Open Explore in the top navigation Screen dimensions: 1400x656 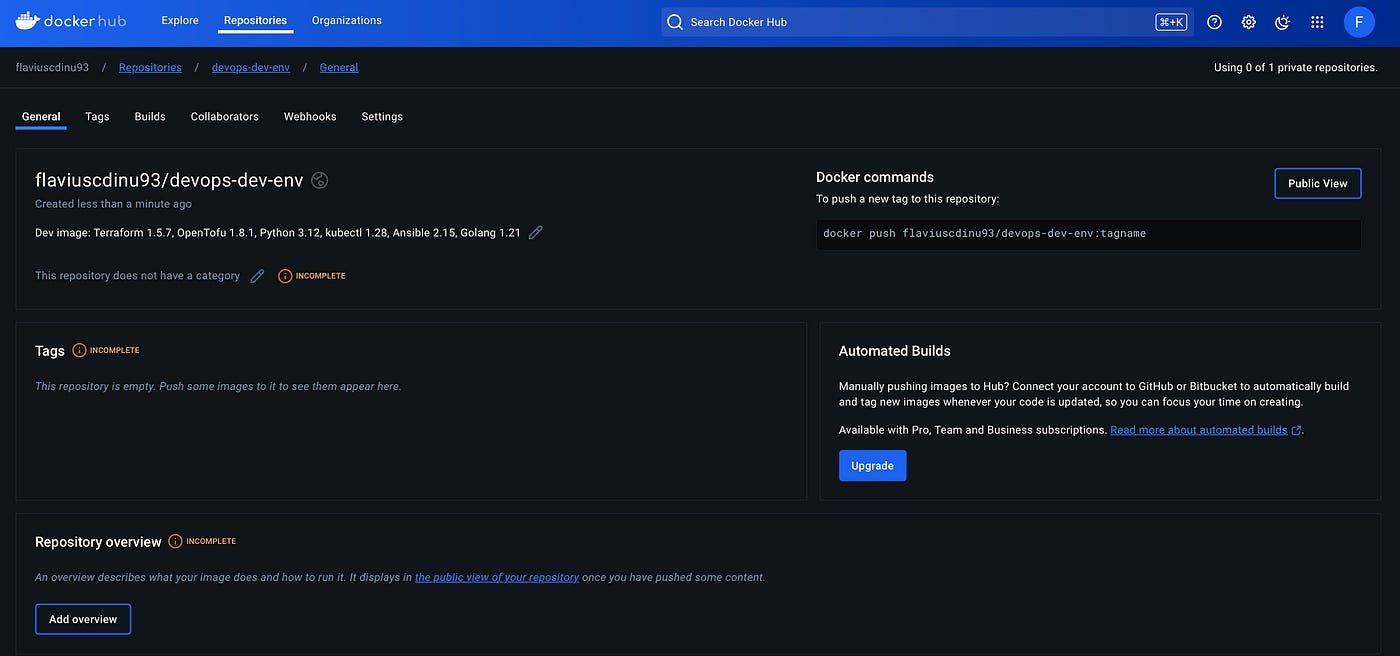point(180,20)
